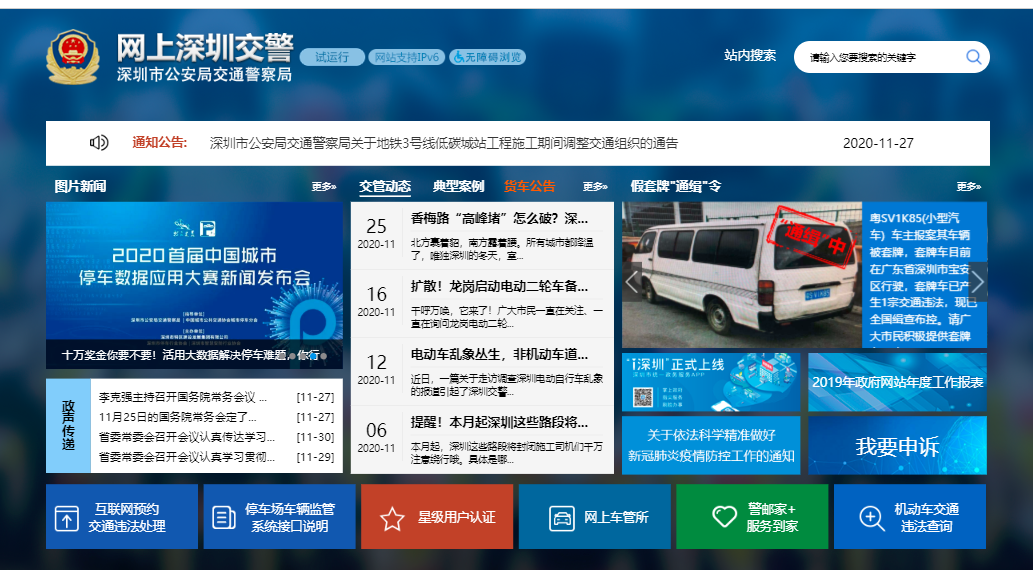The image size is (1033, 570).
Task: Open 2019年政府网站年度工作报表 banner
Action: point(897,382)
